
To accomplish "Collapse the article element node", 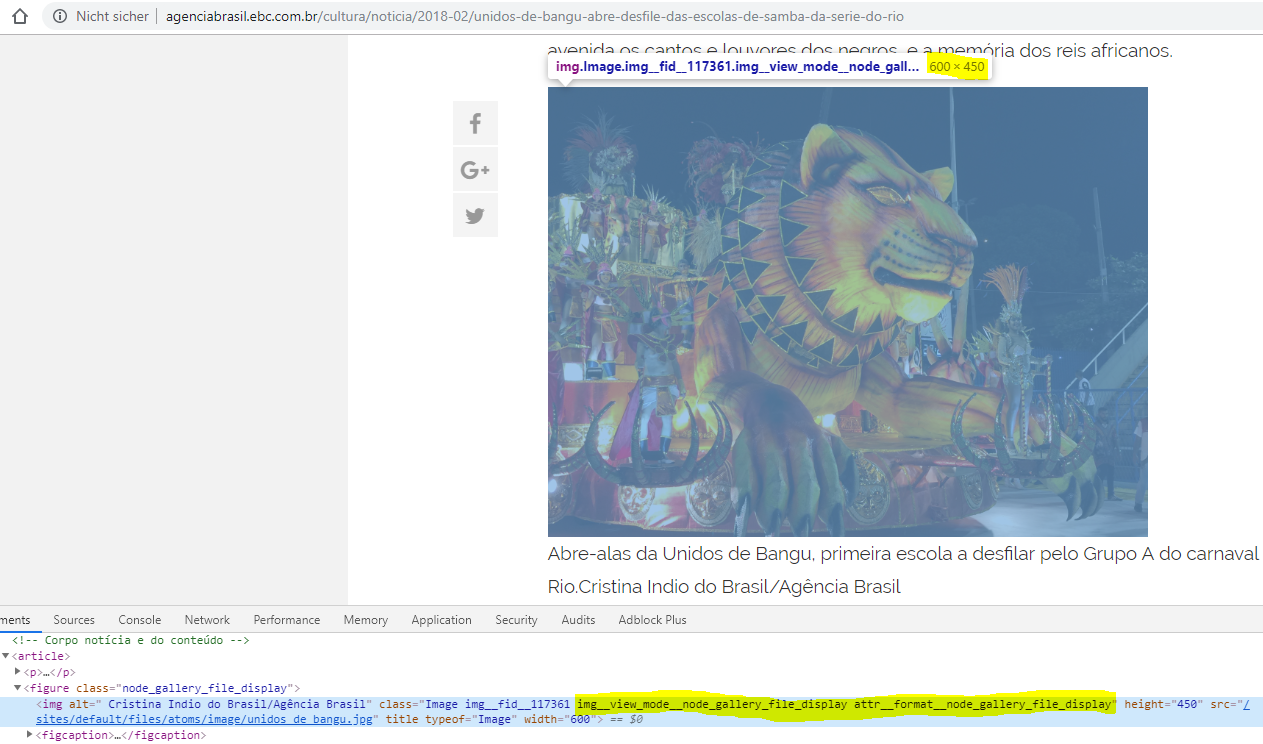I will coord(5,656).
